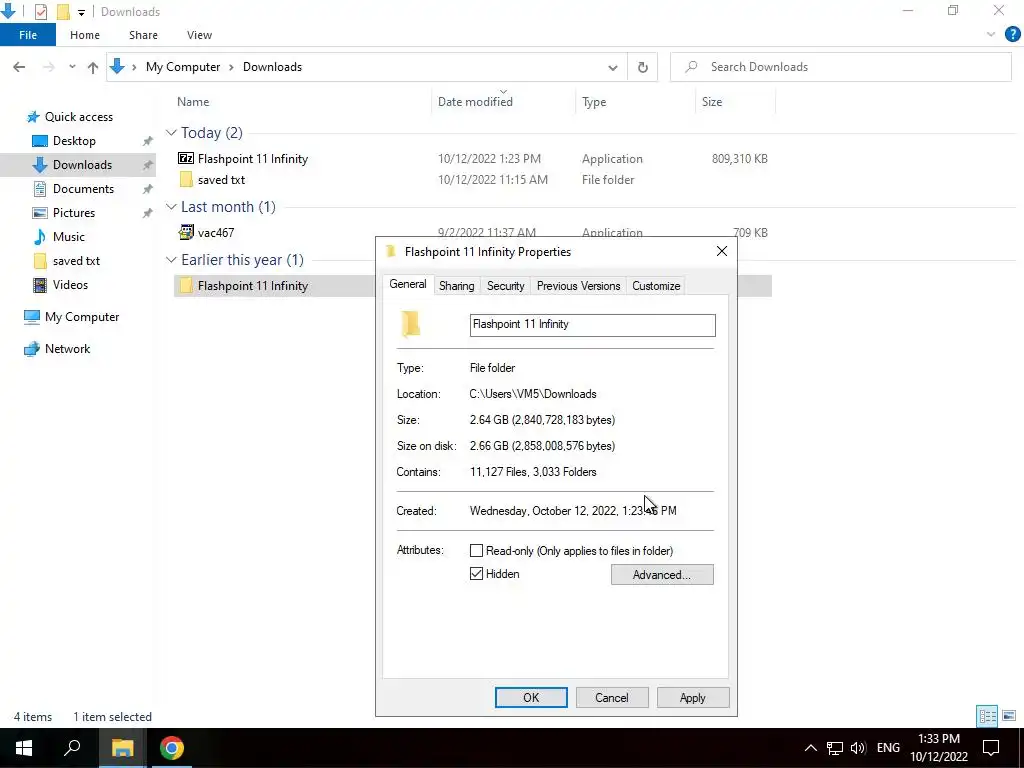This screenshot has height=768, width=1024.
Task: Launch Google Chrome from taskbar
Action: 172,748
